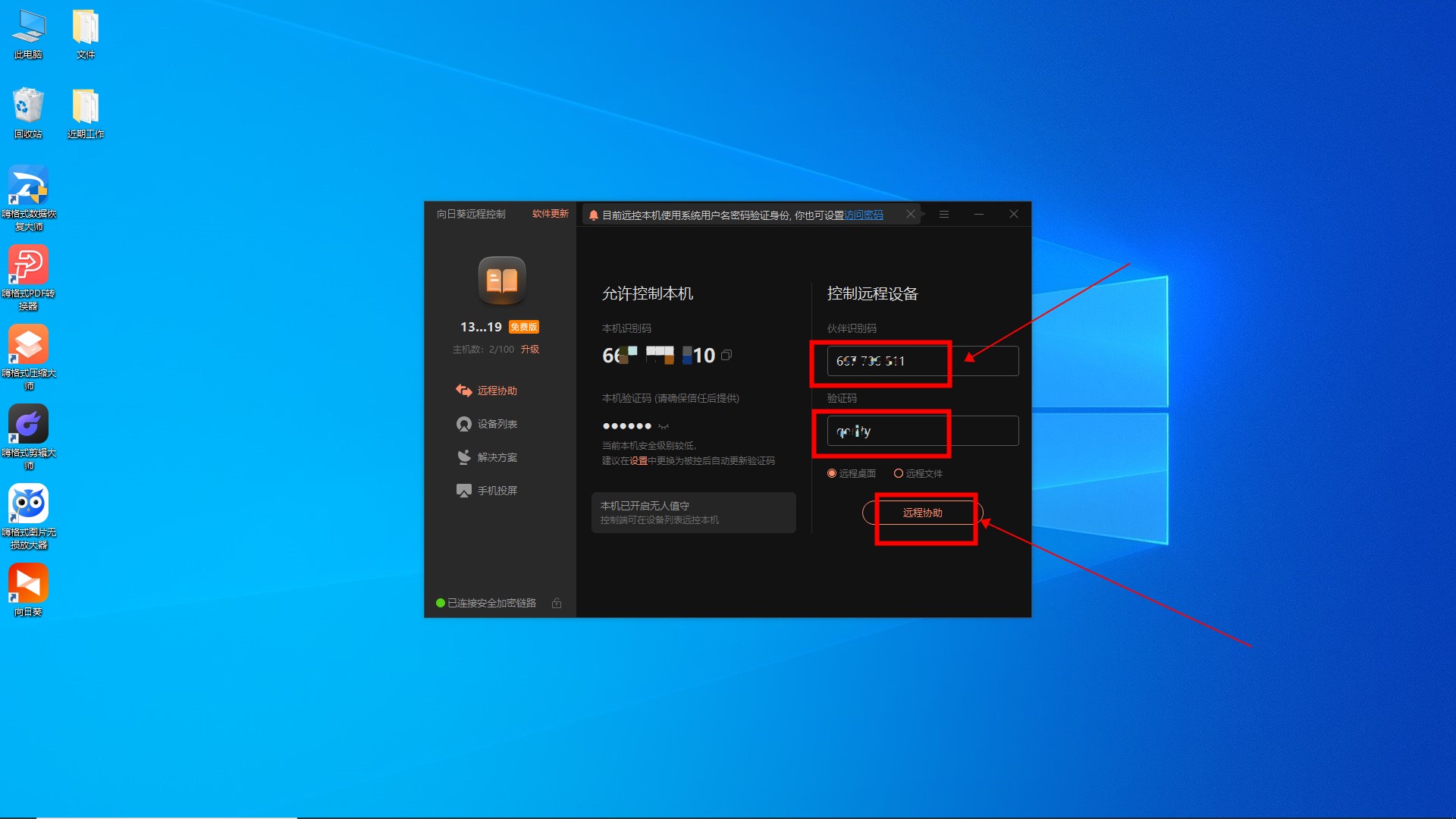Click the lock icon in status bar
Image resolution: width=1456 pixels, height=819 pixels.
click(x=557, y=603)
